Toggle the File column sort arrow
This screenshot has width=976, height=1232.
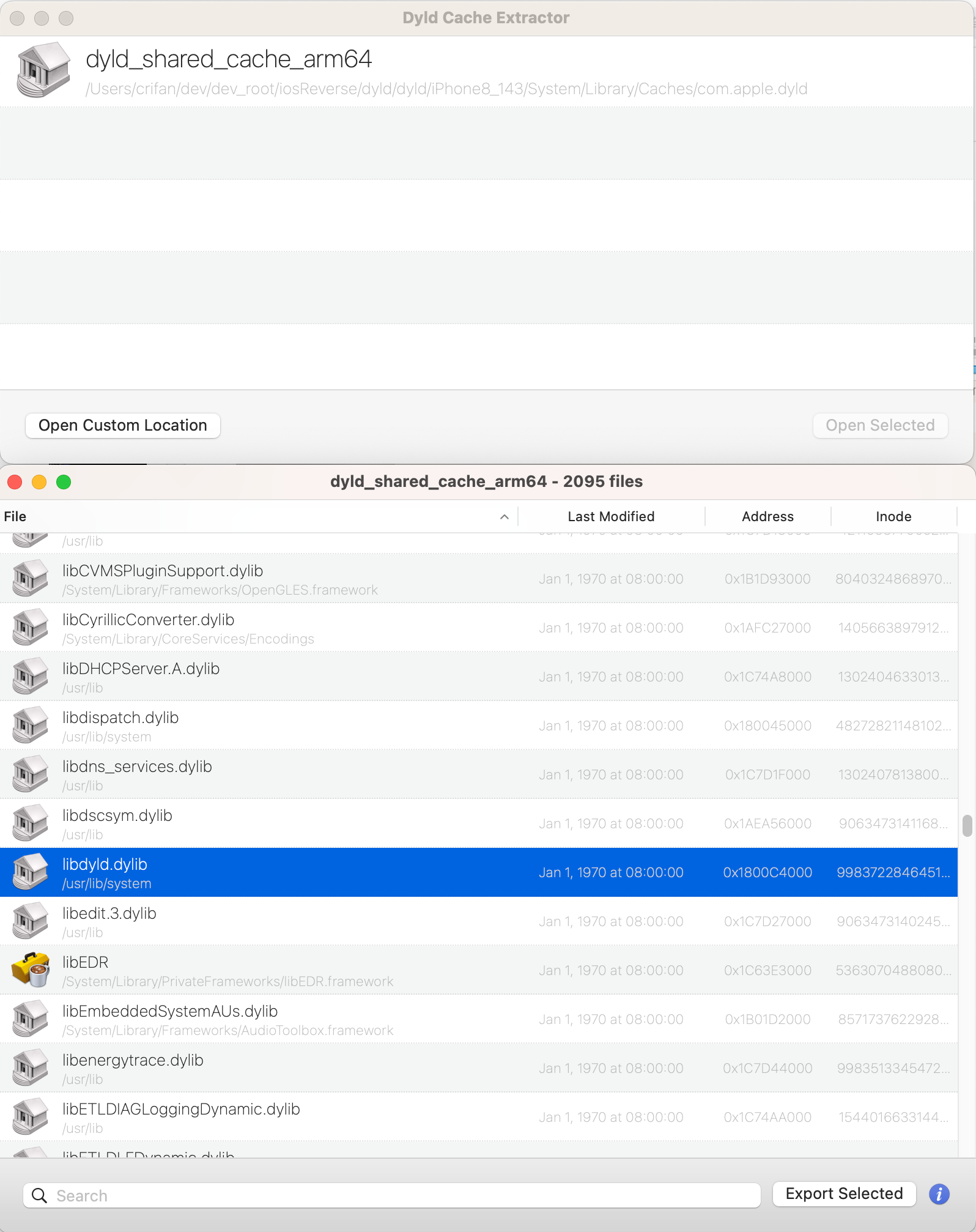coord(505,517)
